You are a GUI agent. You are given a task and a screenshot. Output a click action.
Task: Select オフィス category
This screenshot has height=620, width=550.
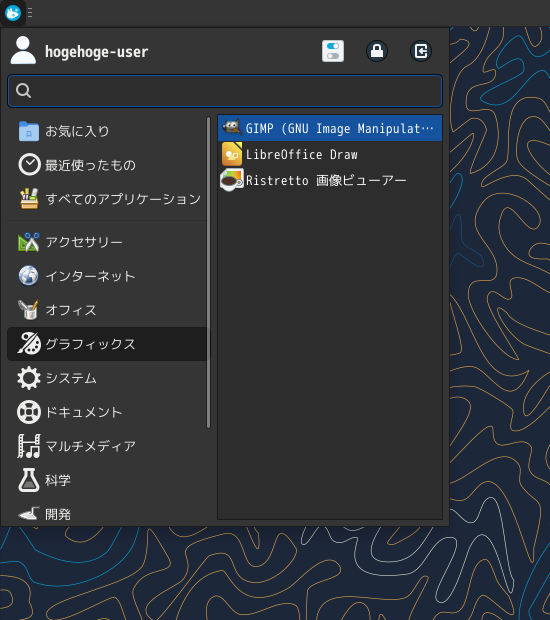click(x=107, y=310)
